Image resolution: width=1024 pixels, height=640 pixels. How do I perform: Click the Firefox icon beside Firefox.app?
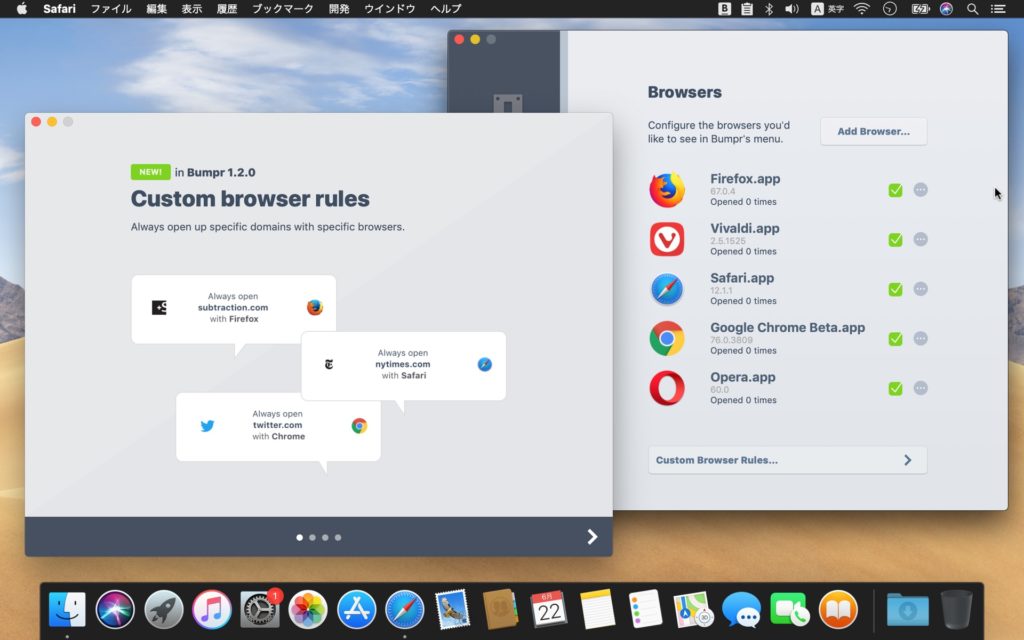(x=667, y=189)
